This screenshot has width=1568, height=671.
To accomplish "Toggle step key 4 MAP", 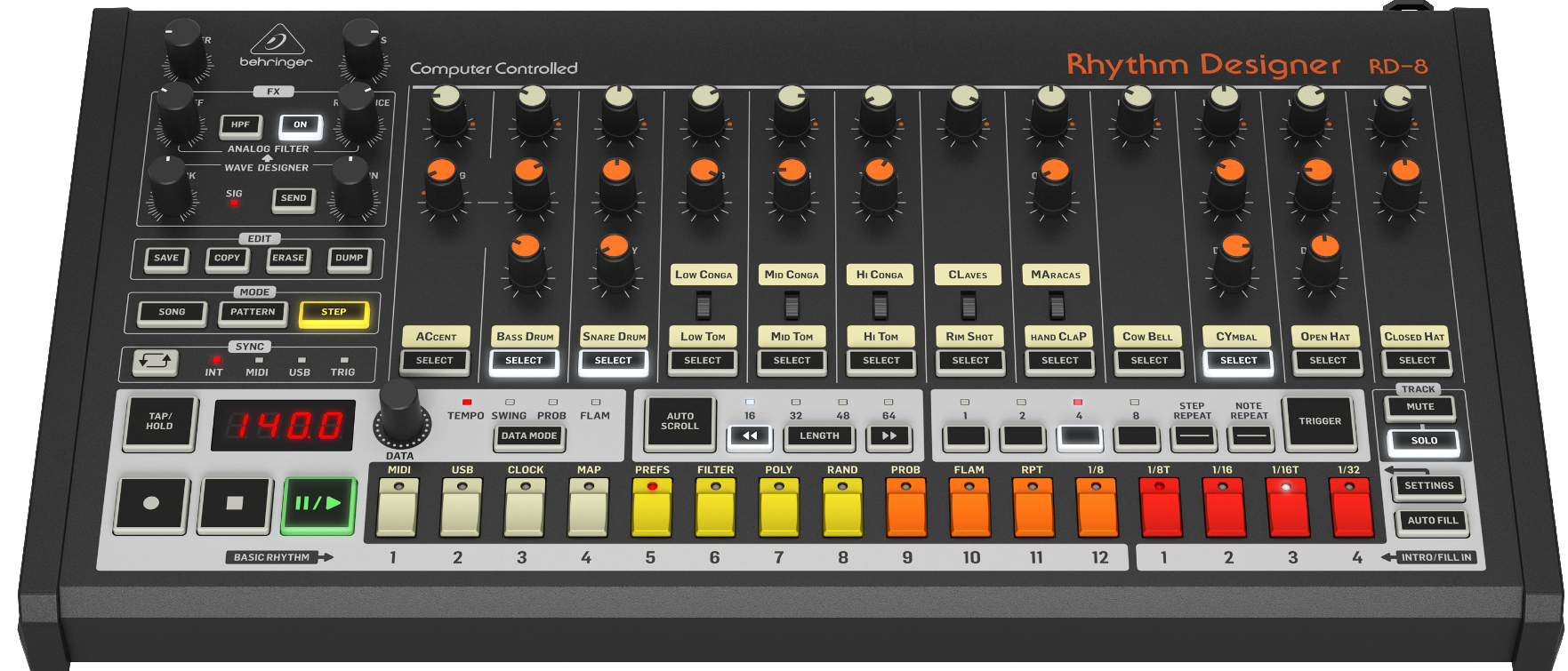I will 588,507.
